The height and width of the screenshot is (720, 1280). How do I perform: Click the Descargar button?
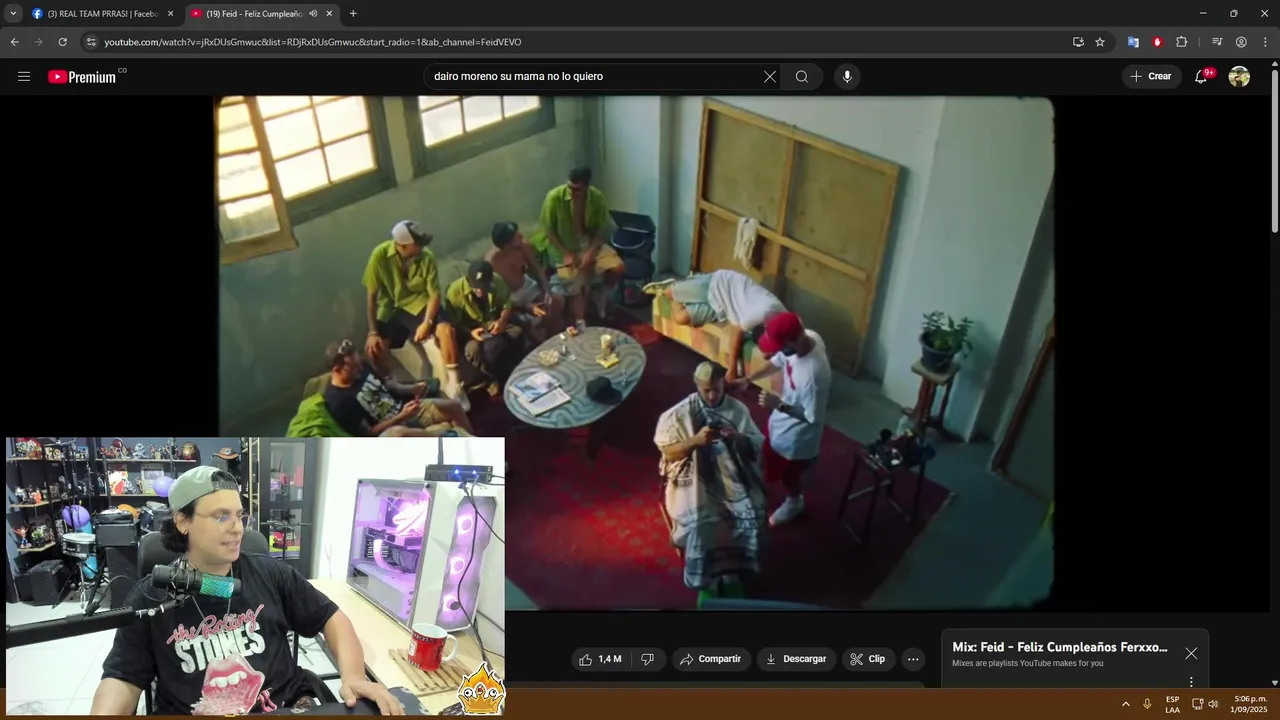coord(796,659)
